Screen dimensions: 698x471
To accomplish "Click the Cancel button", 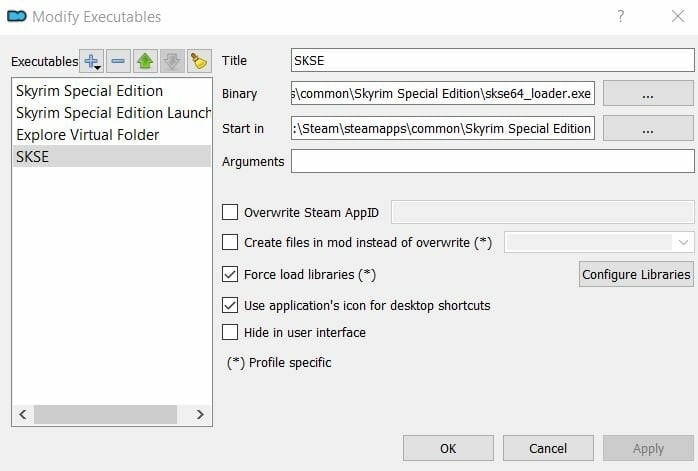I will (548, 448).
